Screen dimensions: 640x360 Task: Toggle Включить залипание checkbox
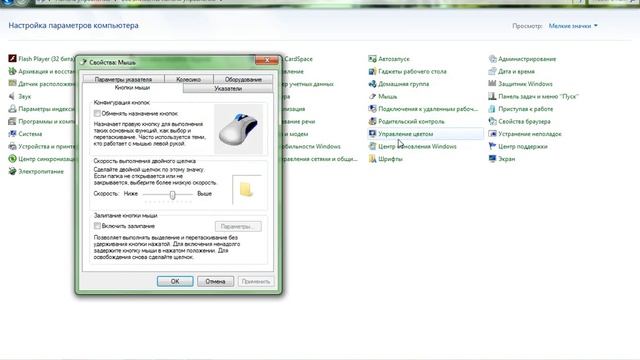[x=97, y=226]
